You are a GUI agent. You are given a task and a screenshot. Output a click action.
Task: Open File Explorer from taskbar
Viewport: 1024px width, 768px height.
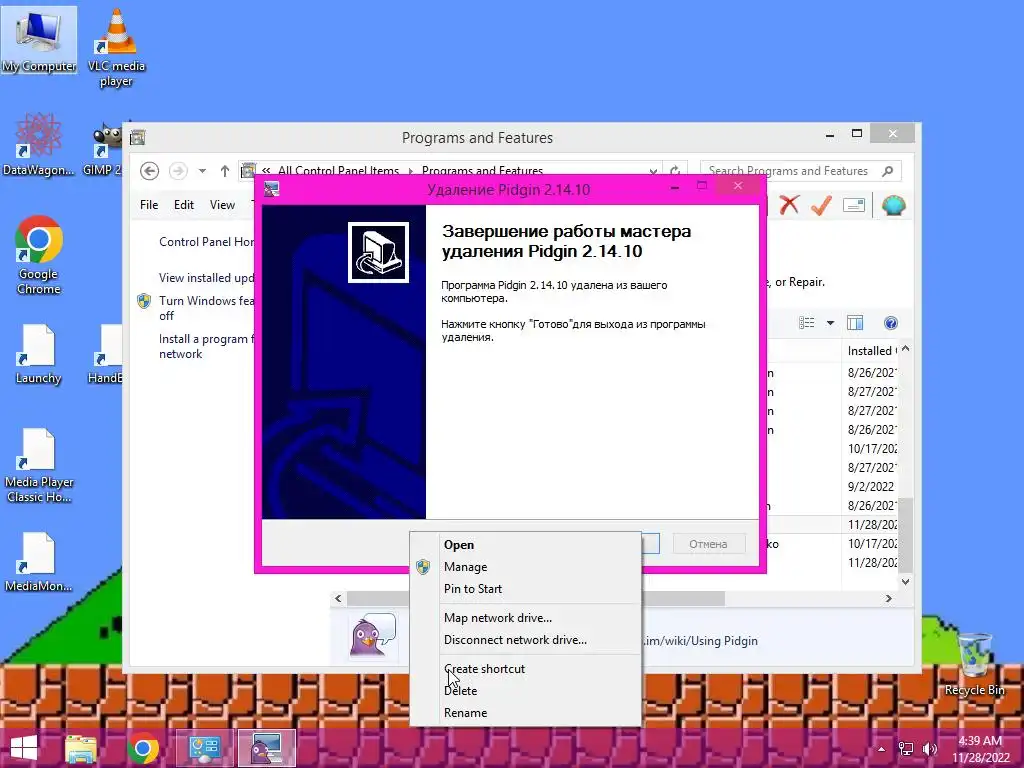point(81,748)
